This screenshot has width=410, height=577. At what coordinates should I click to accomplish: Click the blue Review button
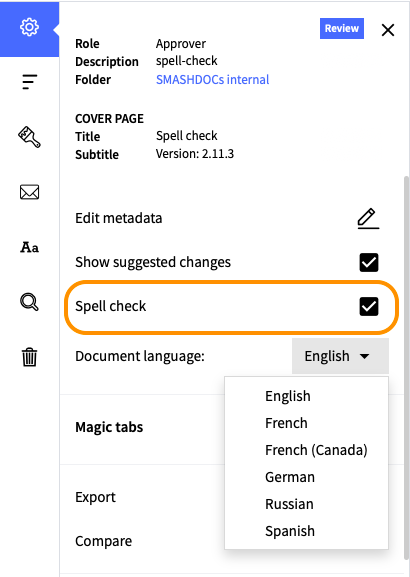[x=342, y=28]
